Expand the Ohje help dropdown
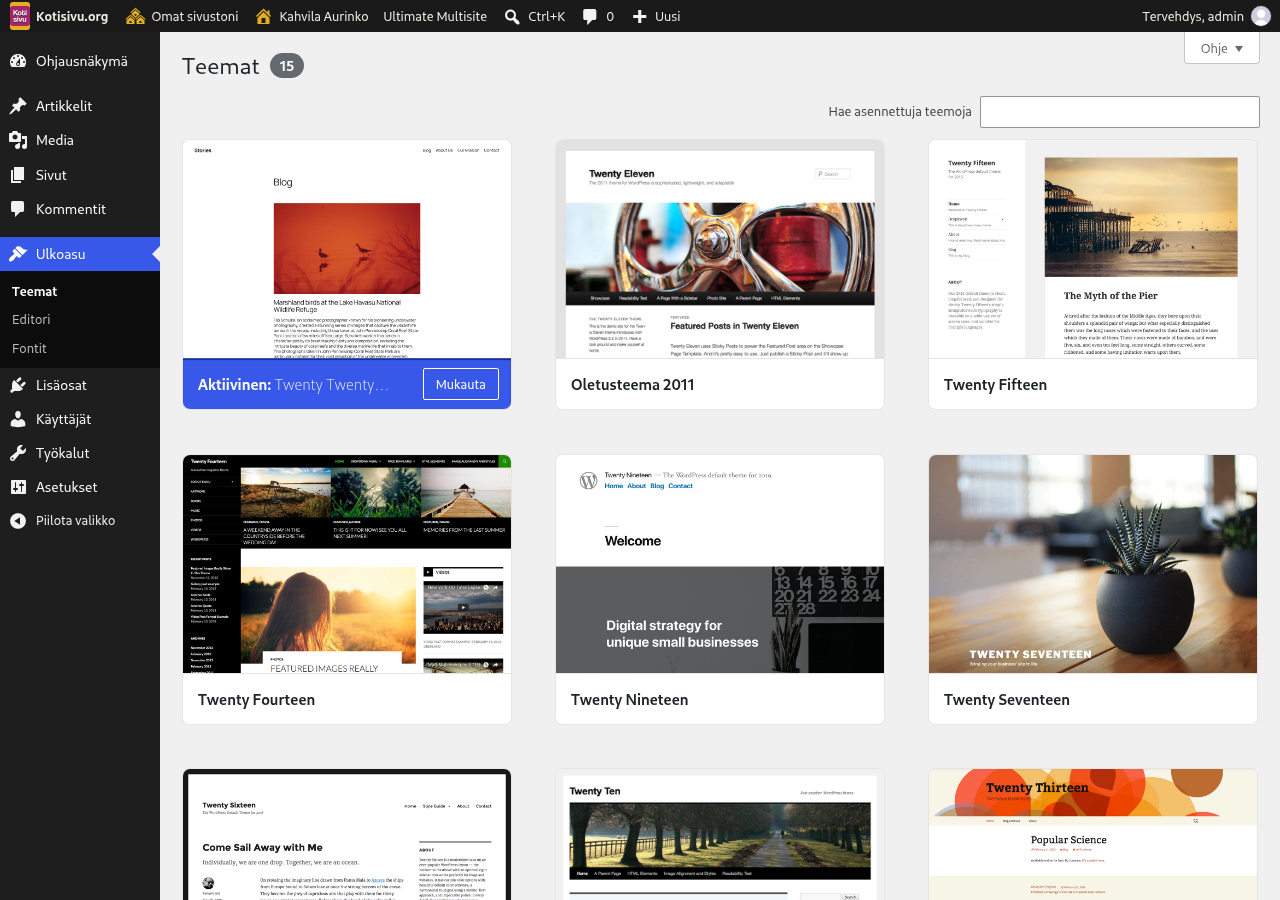This screenshot has height=900, width=1280. pyautogui.click(x=1221, y=48)
